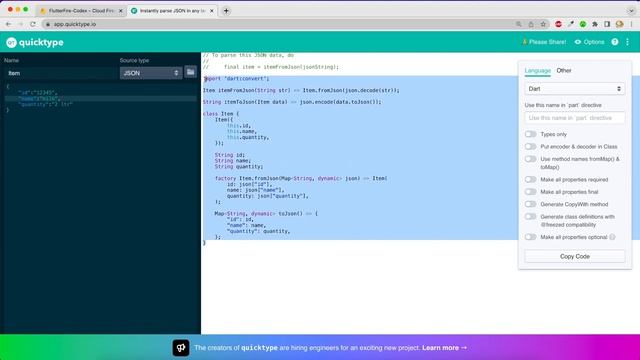This screenshot has height=360, width=640.
Task: Click the Map<String, dynamic> toJson() line
Action: pos(266,213)
